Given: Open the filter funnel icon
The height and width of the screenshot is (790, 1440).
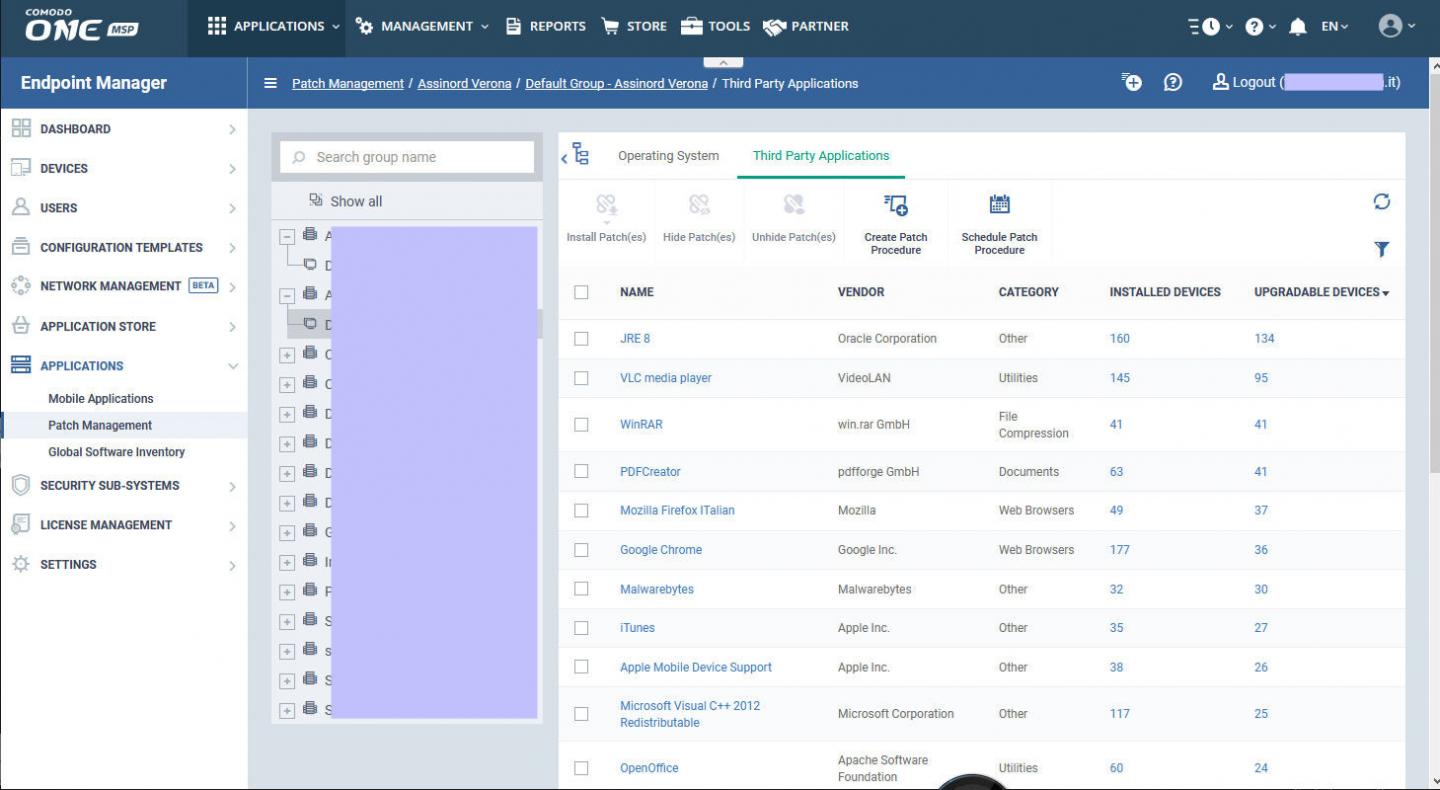Looking at the screenshot, I should [1381, 249].
